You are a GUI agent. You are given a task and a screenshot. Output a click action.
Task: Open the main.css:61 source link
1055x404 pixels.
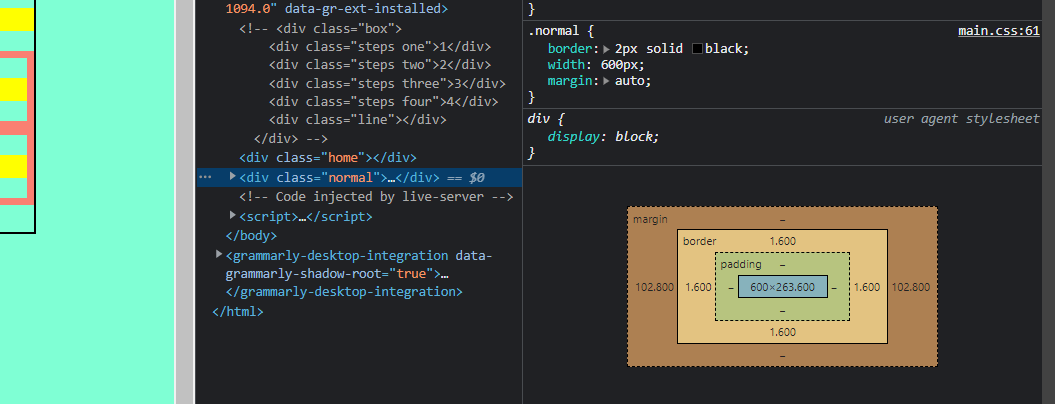point(998,31)
